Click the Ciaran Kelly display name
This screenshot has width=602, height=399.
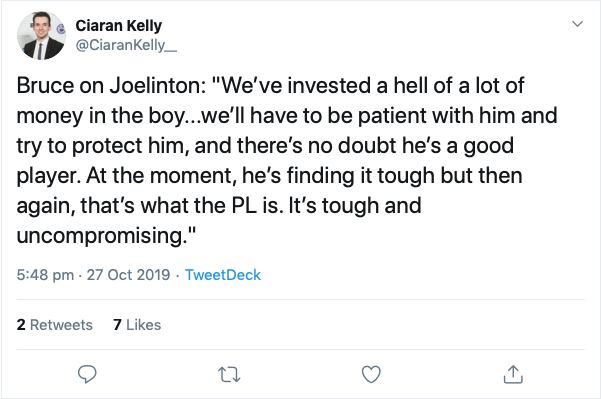coord(119,26)
